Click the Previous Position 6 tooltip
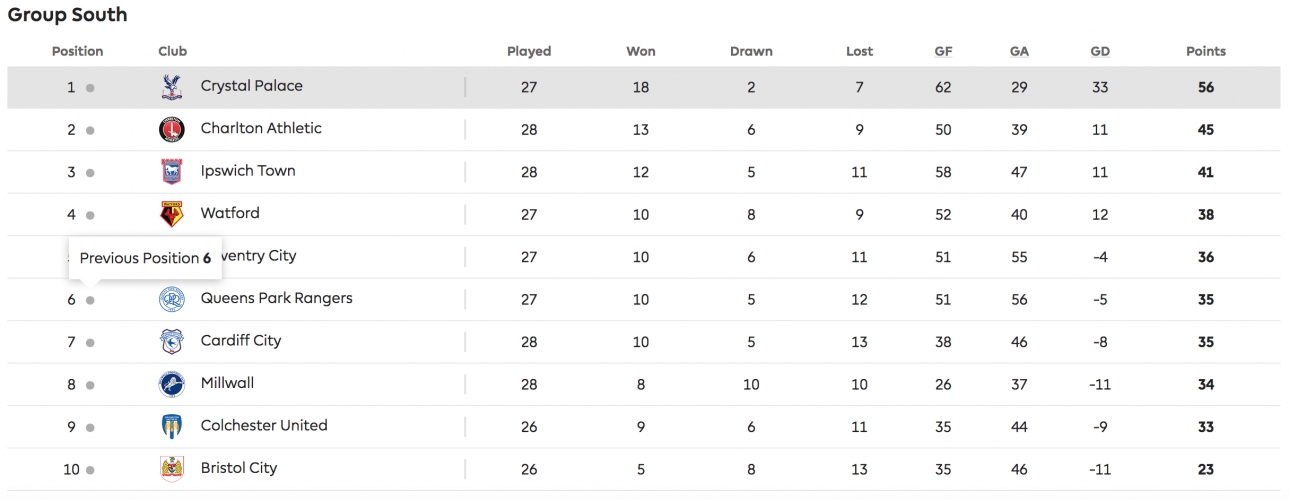 pos(145,258)
